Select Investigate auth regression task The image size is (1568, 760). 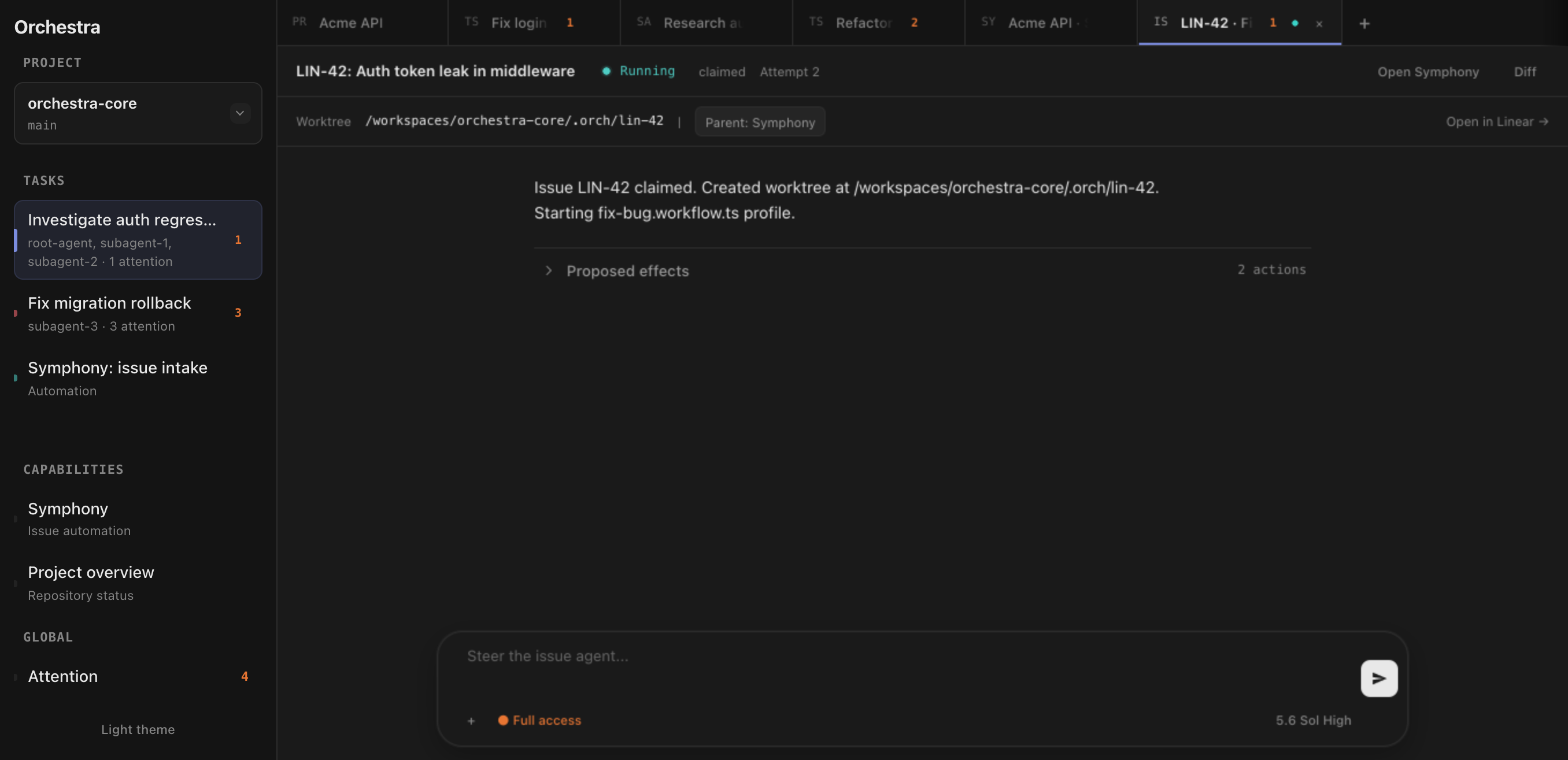(x=138, y=240)
